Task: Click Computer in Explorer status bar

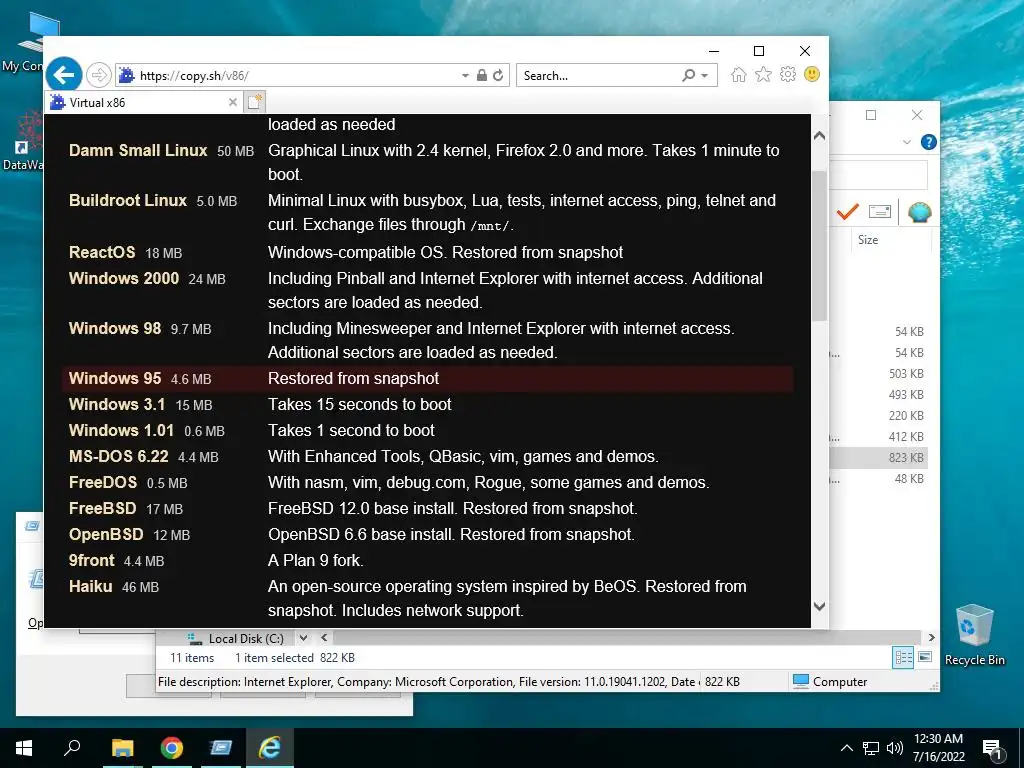Action: click(830, 682)
